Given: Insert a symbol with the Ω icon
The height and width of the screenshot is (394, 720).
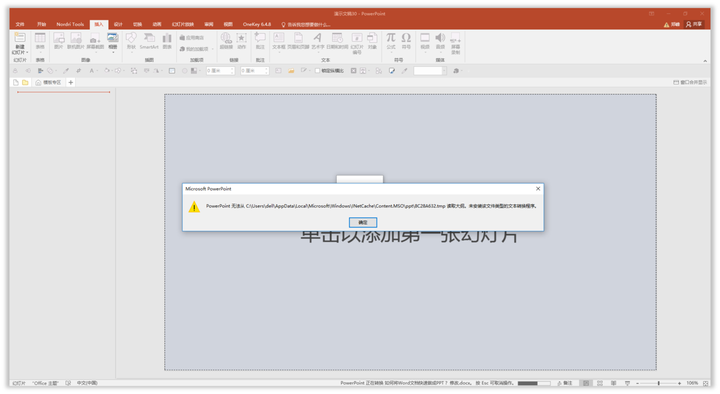Looking at the screenshot, I should coord(406,41).
